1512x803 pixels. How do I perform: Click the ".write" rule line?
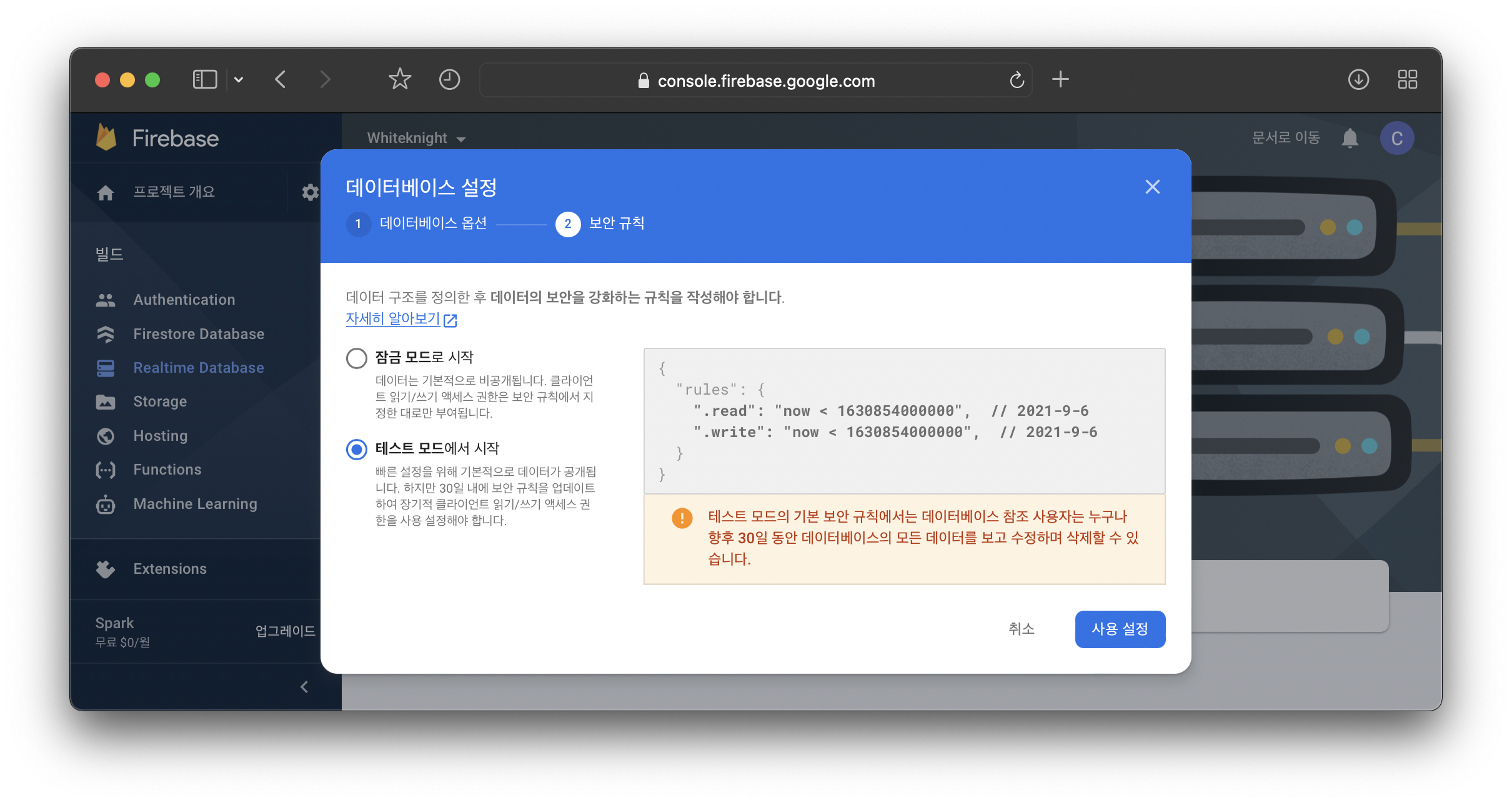click(895, 432)
